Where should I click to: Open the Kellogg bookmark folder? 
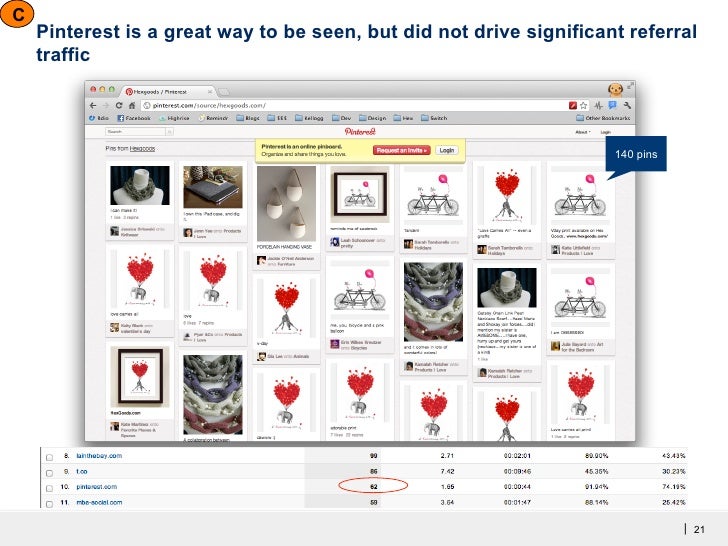pyautogui.click(x=310, y=118)
